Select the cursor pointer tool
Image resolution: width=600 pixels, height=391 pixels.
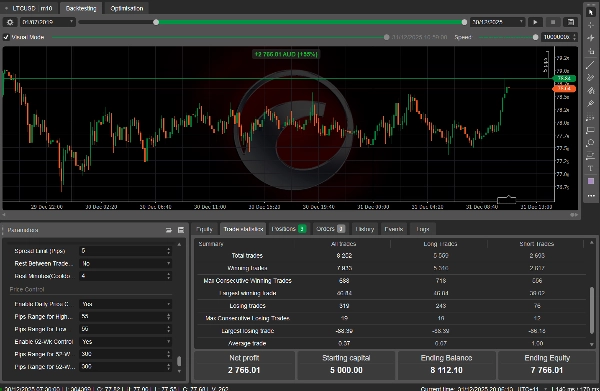click(x=591, y=12)
